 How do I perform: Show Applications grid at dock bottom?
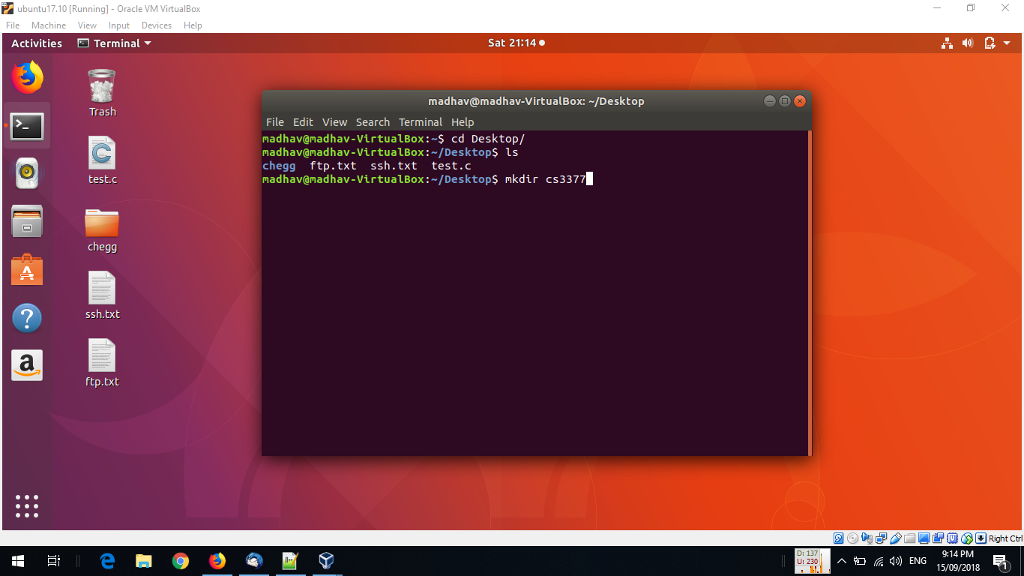pos(27,506)
